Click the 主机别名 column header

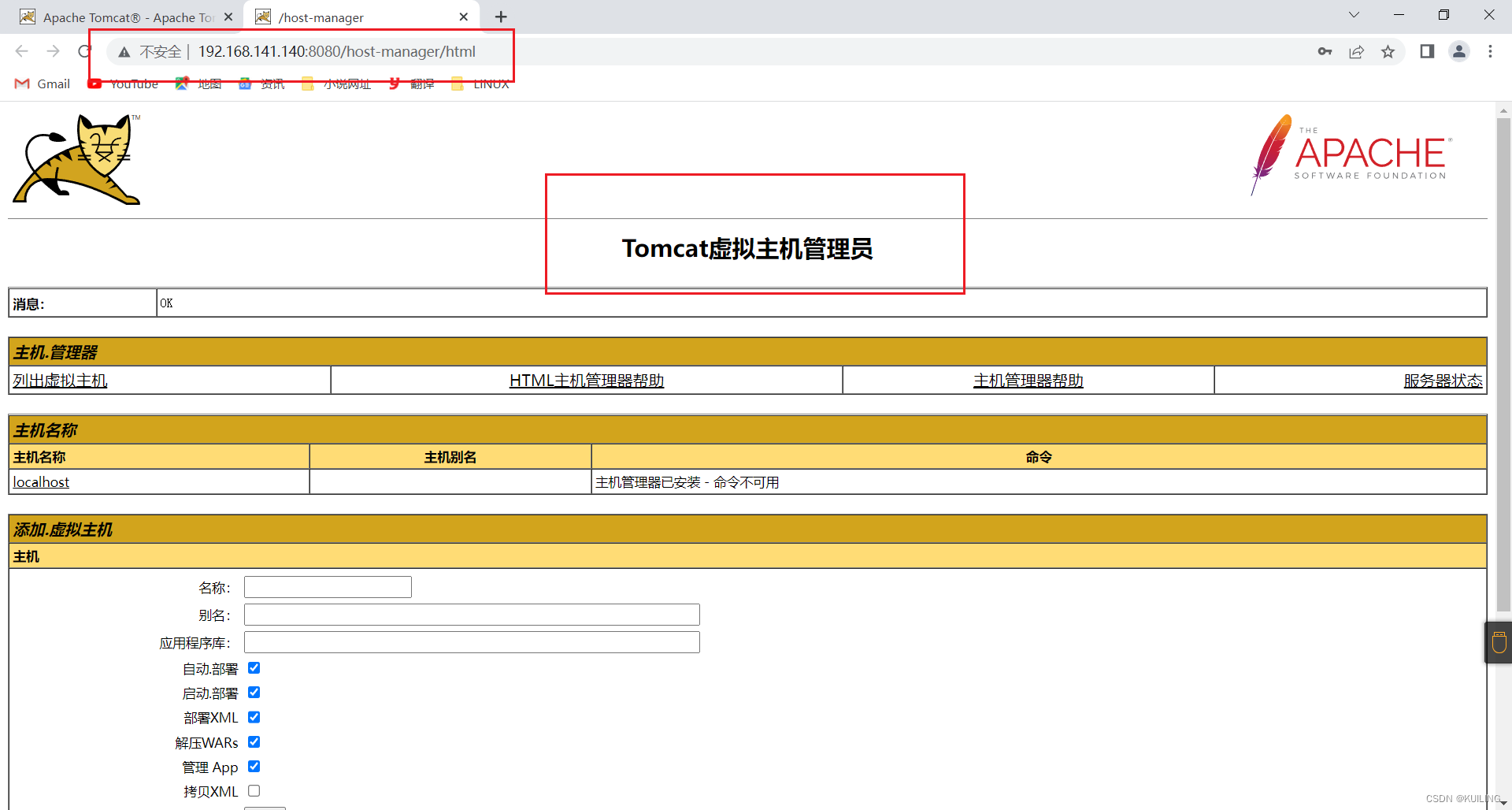450,457
